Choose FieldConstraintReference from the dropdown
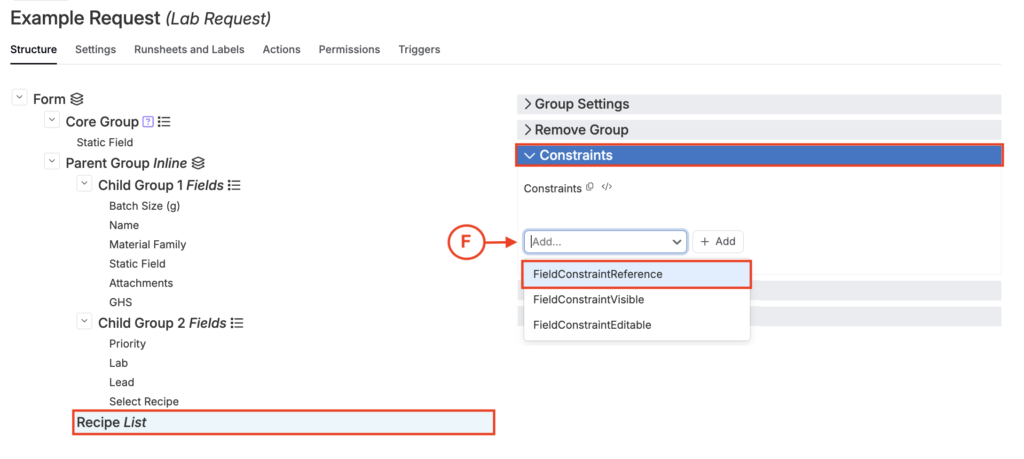1024x459 pixels. [x=637, y=274]
